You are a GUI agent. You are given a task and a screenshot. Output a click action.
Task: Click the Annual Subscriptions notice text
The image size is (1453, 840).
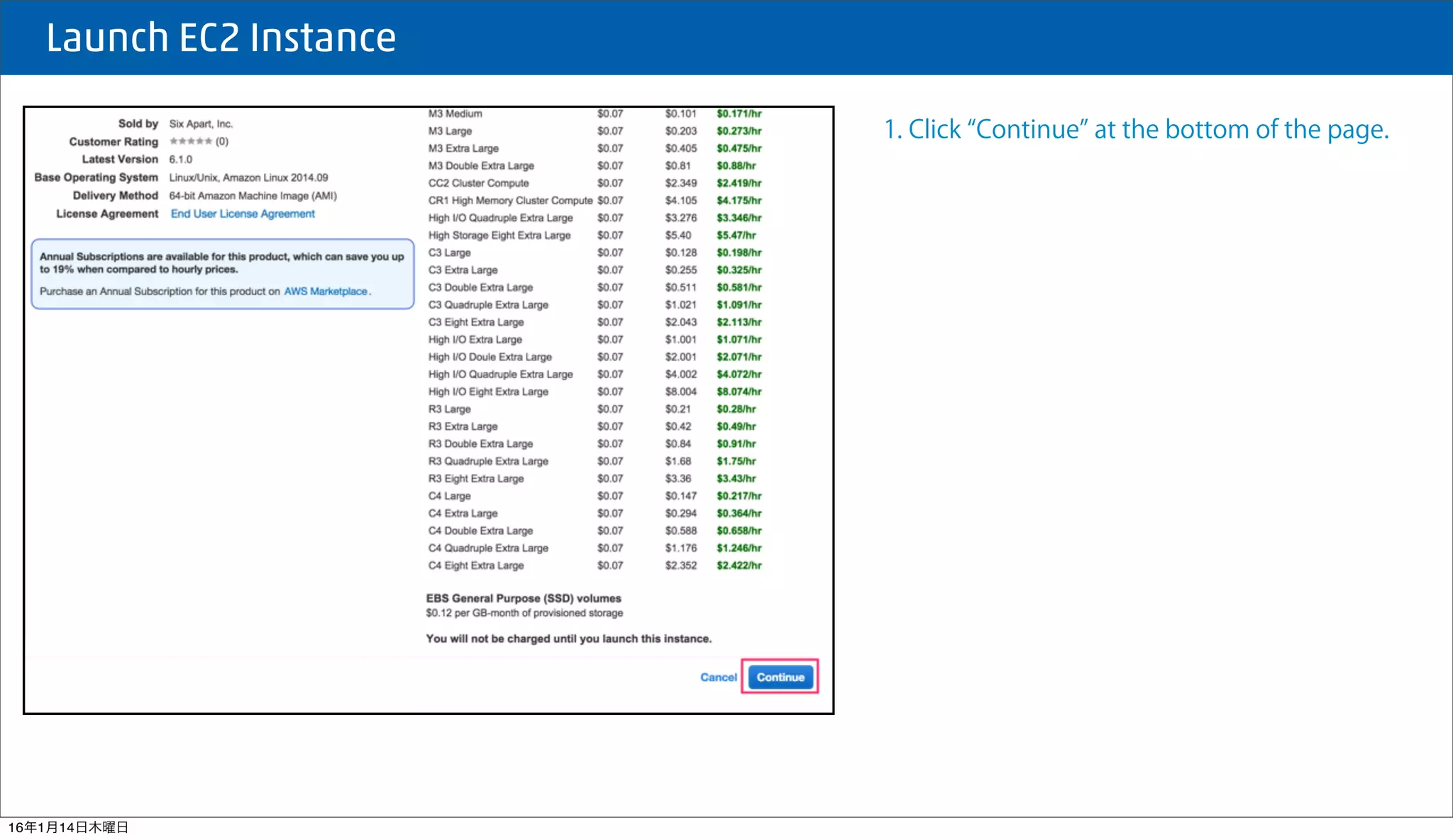coord(221,262)
